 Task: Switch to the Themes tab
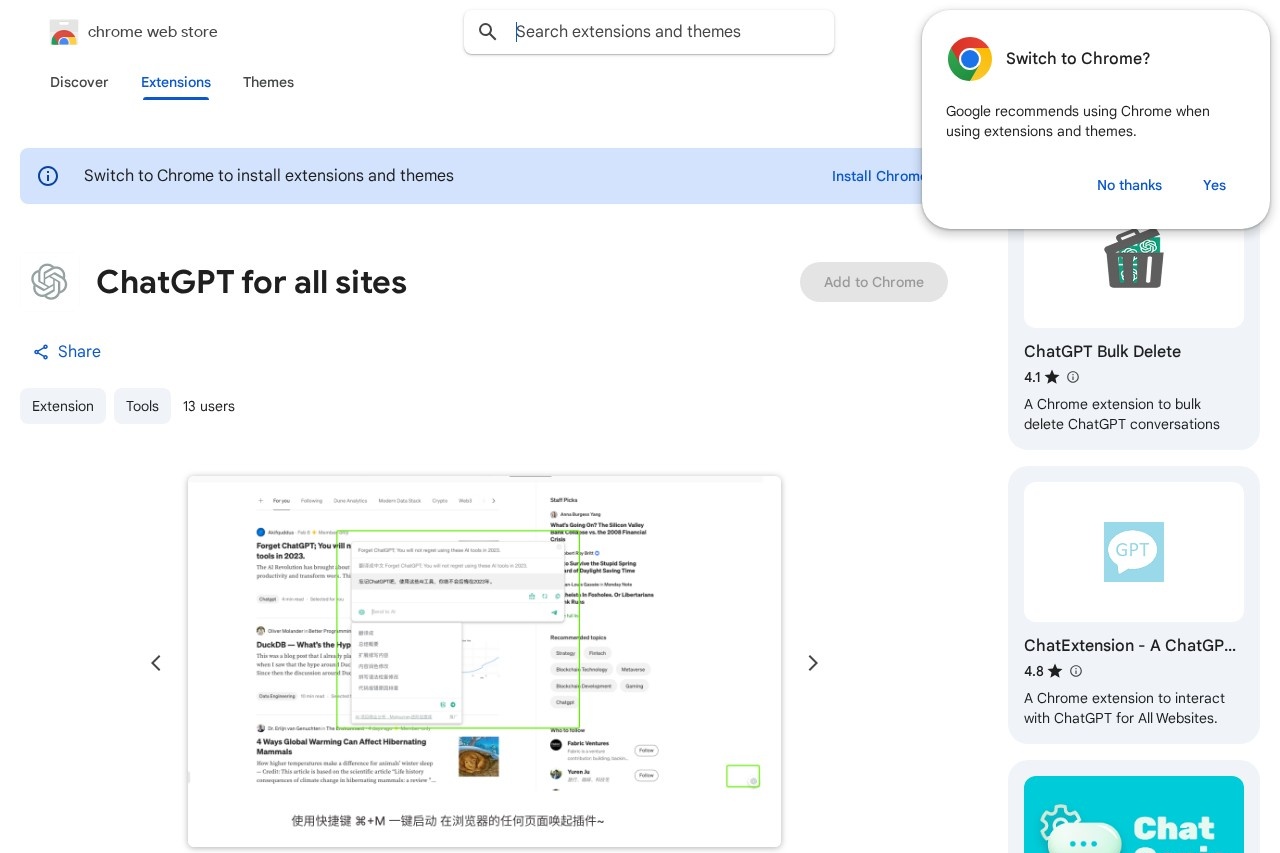tap(268, 83)
